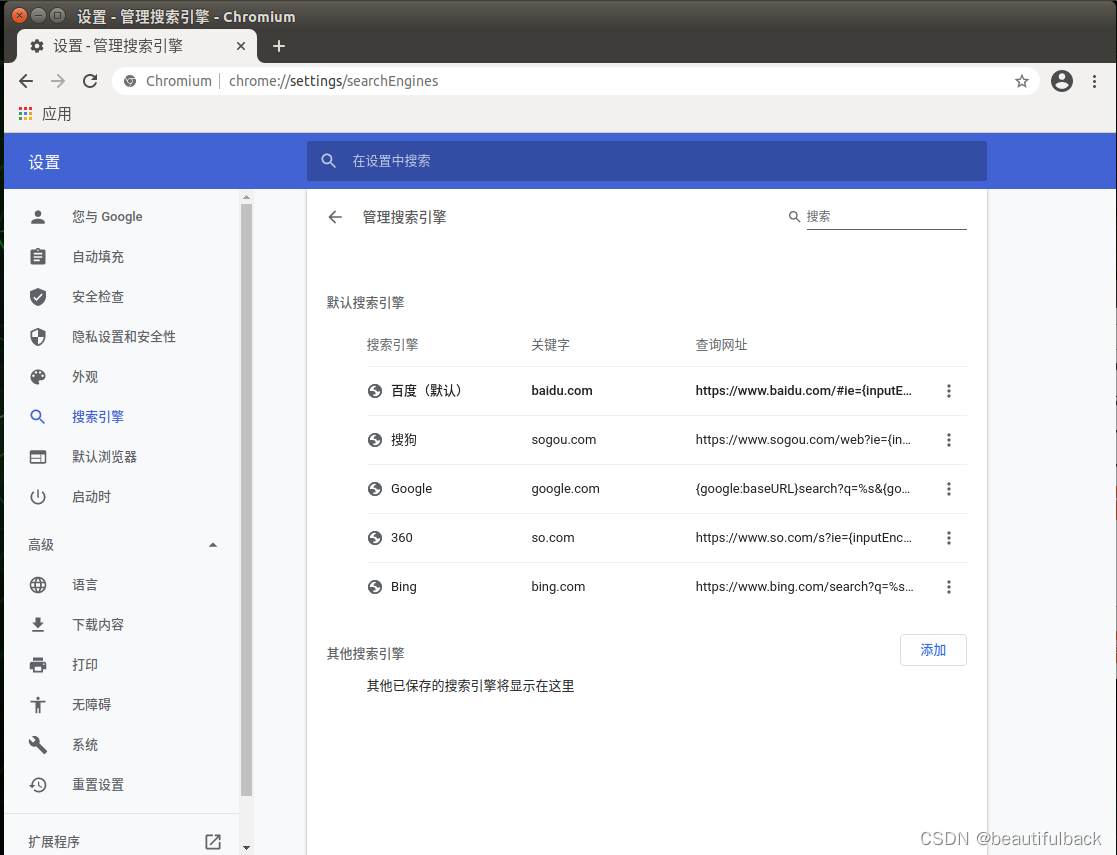Collapse the 高级 section arrow

tap(212, 545)
